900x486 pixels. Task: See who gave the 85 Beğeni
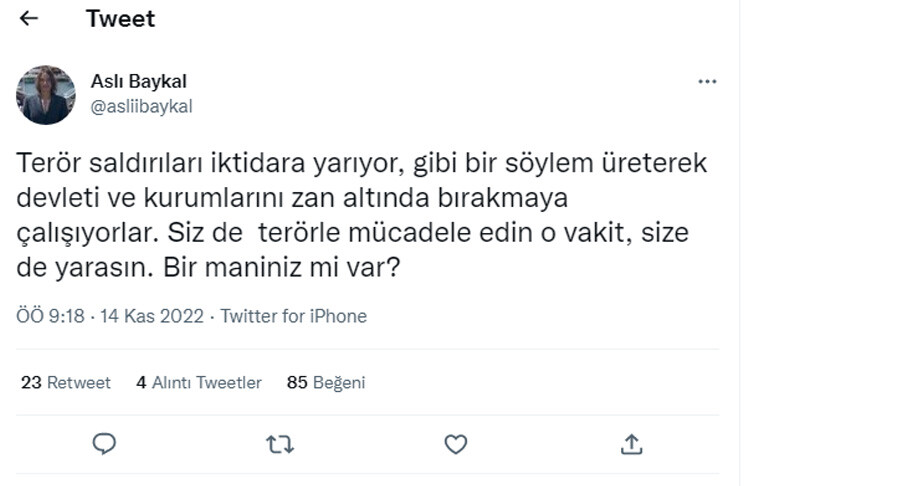tap(326, 382)
